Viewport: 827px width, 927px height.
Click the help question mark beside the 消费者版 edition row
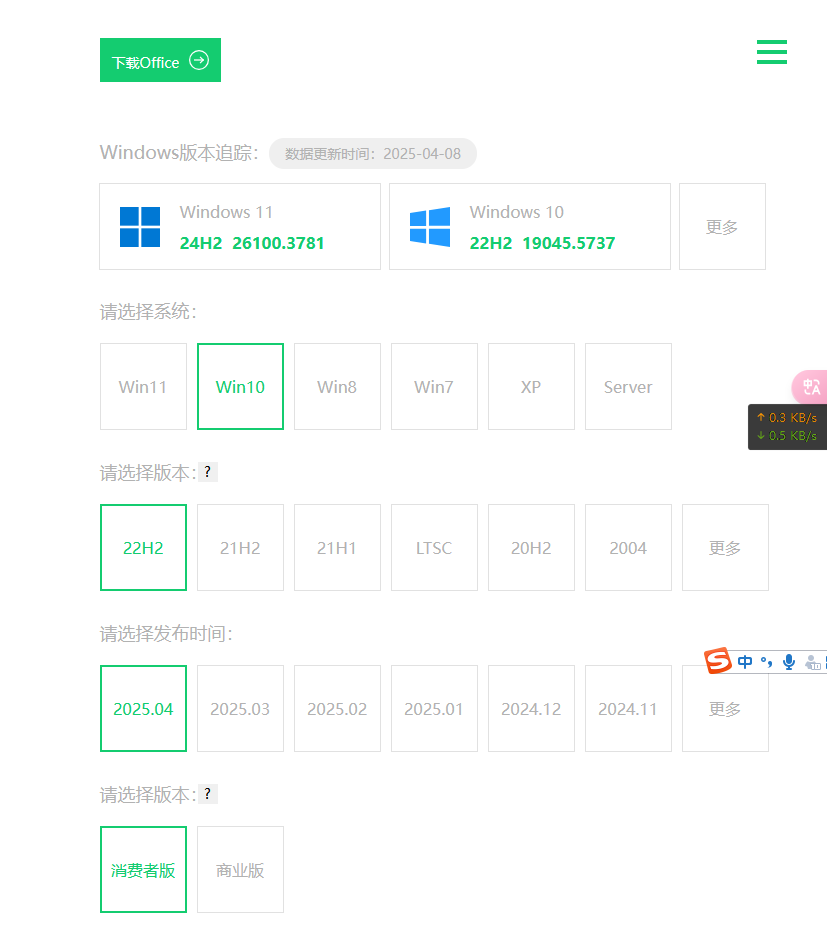(207, 793)
